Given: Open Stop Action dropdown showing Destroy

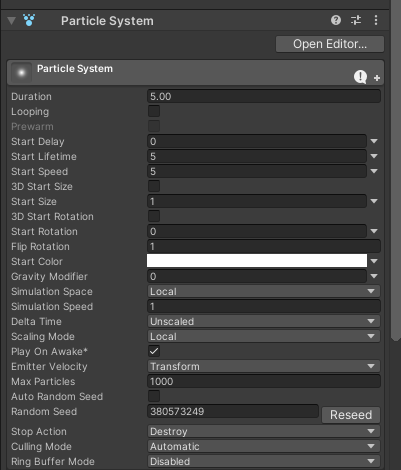Looking at the screenshot, I should [264, 431].
